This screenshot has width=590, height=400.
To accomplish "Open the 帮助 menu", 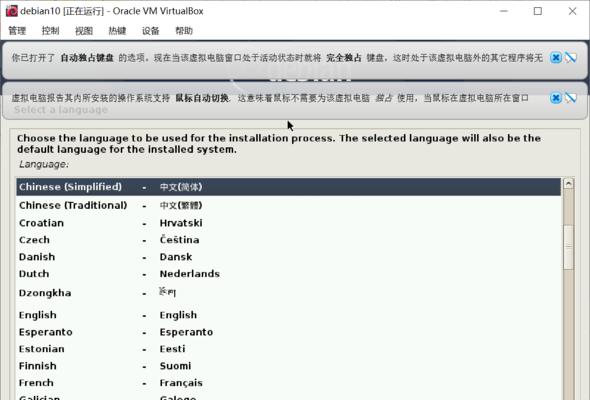I will [x=184, y=30].
